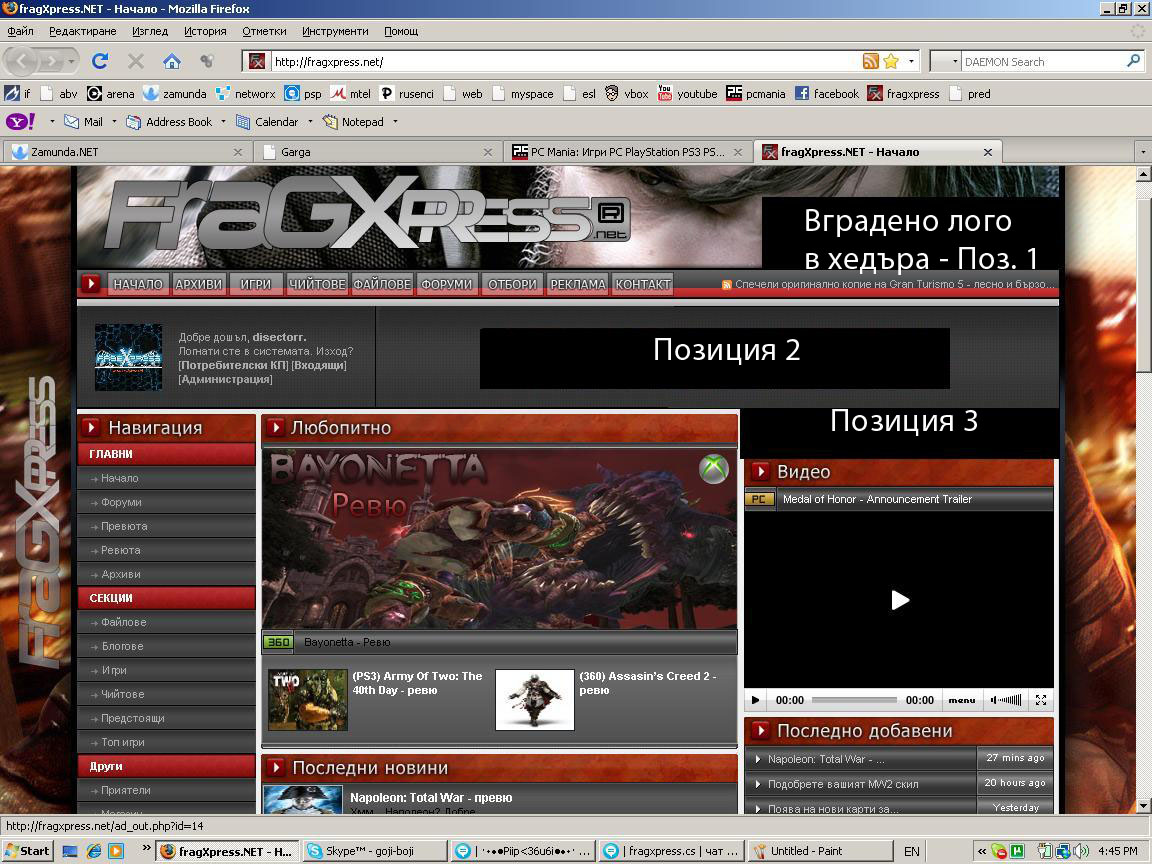Screen dimensions: 1152x864
Task: Open the Yahoo! logo dropdown arrow
Action: [51, 121]
